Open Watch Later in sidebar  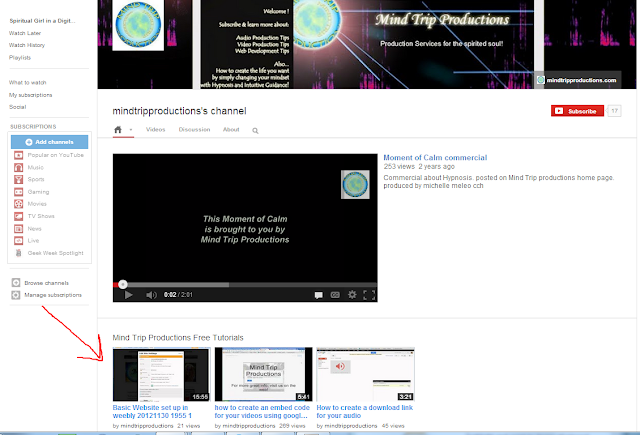point(25,33)
